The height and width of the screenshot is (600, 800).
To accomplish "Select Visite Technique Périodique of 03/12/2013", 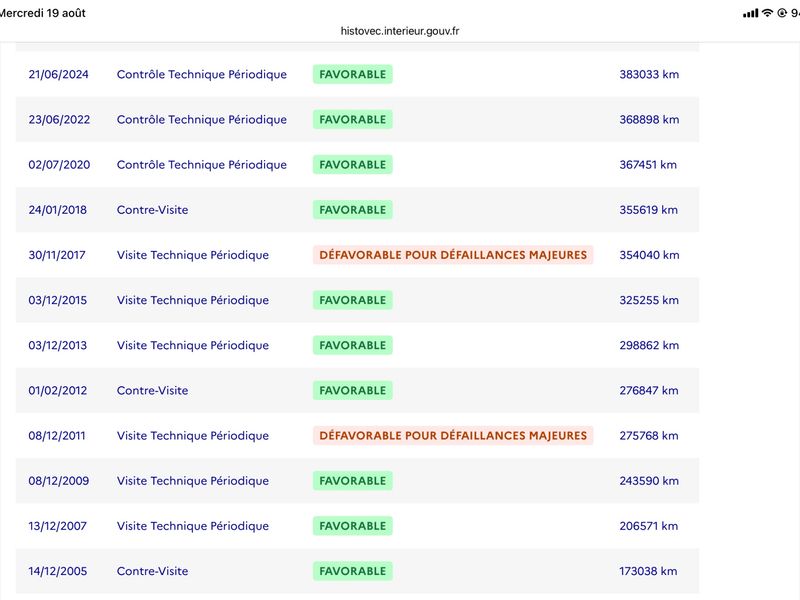I will tap(193, 345).
